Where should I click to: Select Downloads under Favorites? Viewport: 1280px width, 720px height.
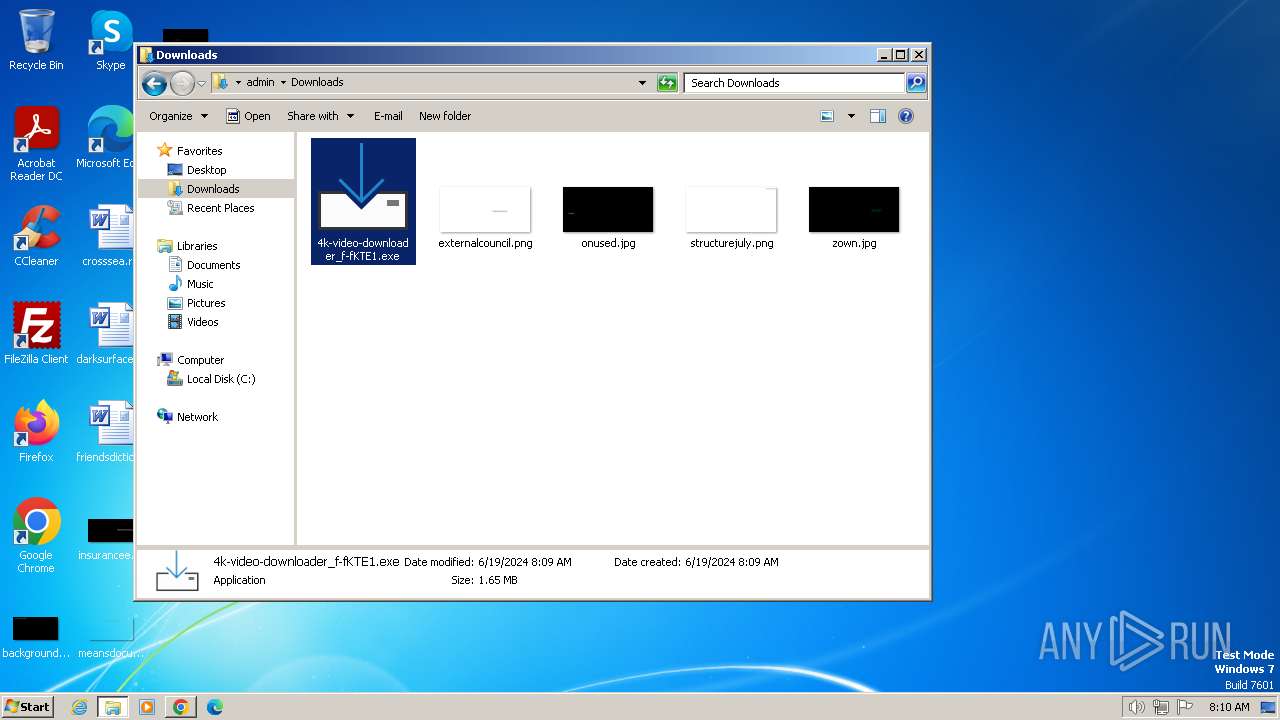(213, 189)
